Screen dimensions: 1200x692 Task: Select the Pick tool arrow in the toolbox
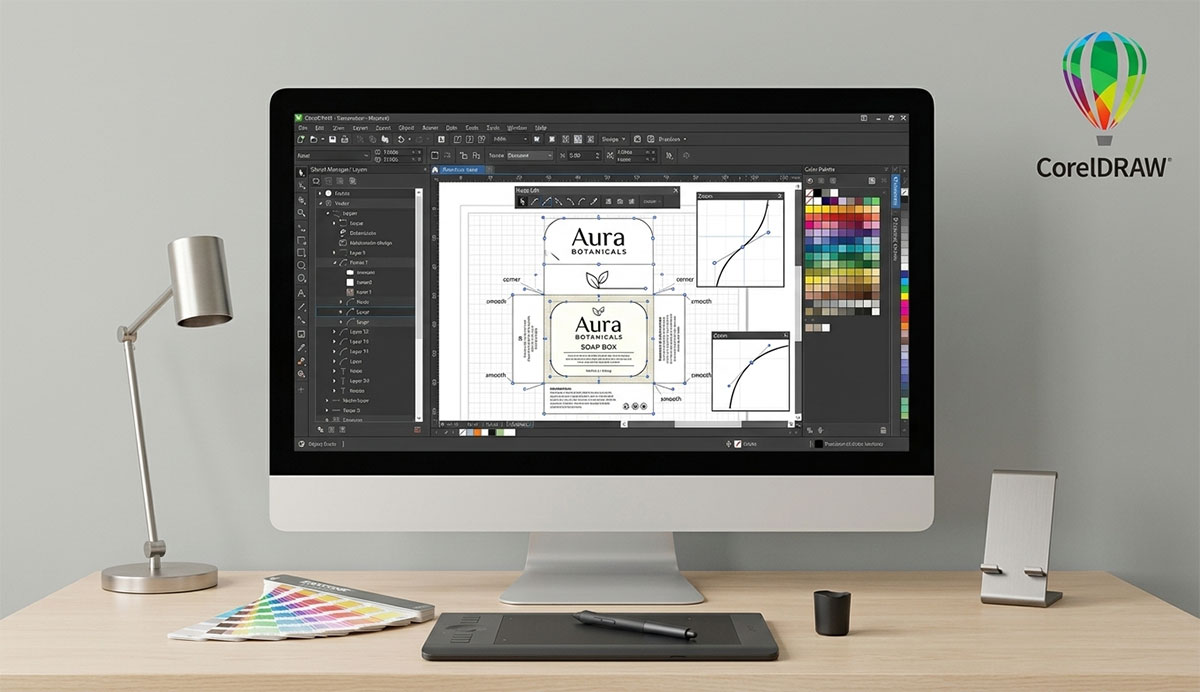(x=301, y=173)
